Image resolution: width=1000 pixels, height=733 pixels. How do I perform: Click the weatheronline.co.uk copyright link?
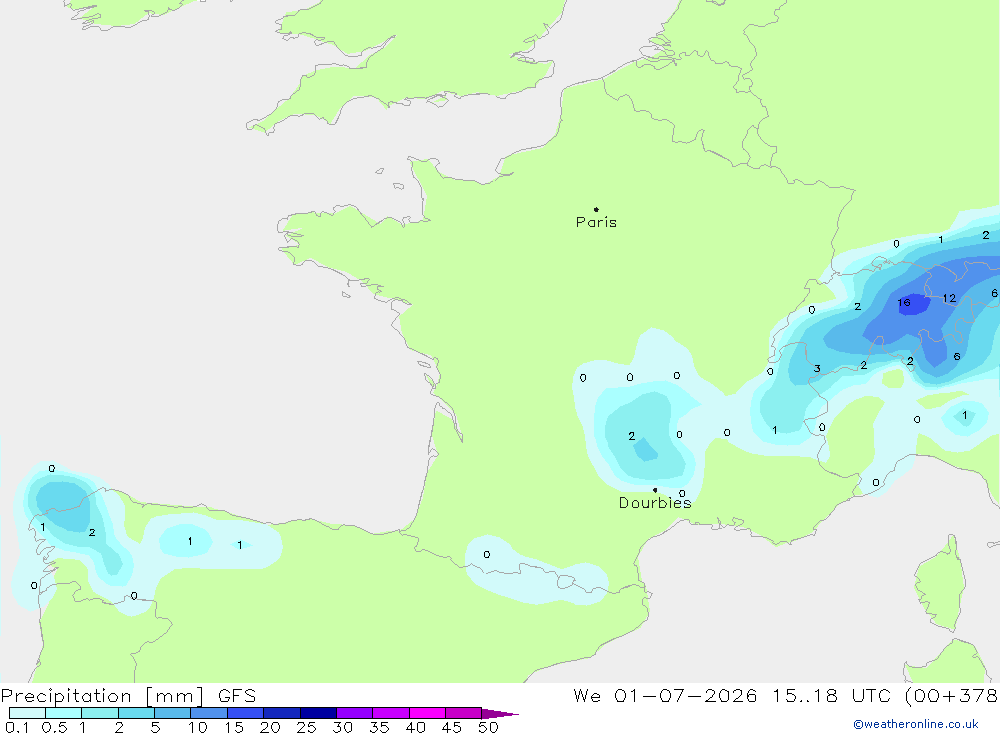tap(916, 724)
